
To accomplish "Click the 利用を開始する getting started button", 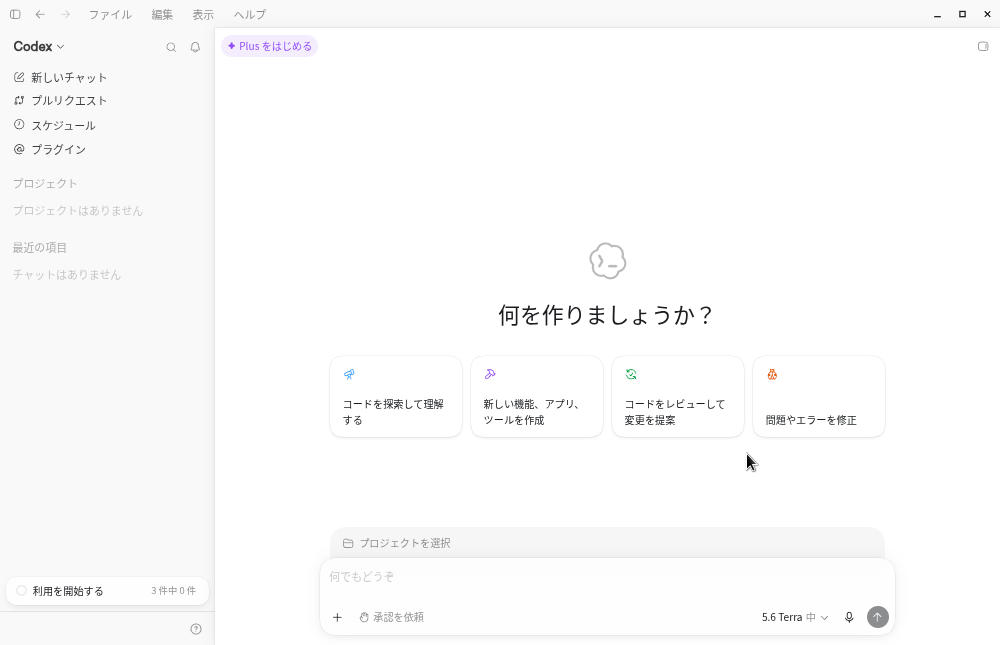I will tap(107, 591).
